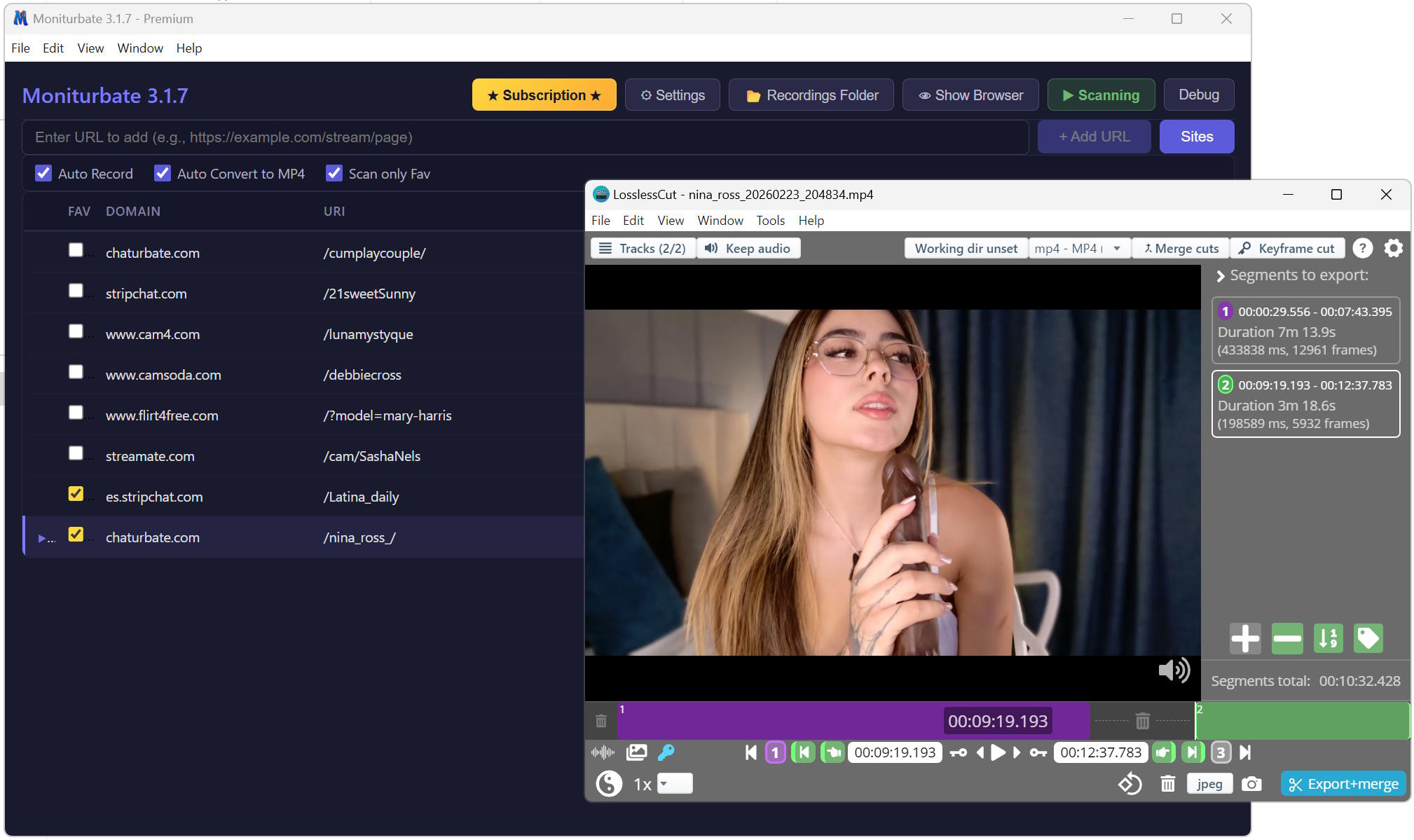Uncheck Scan only Fav option

tap(334, 173)
